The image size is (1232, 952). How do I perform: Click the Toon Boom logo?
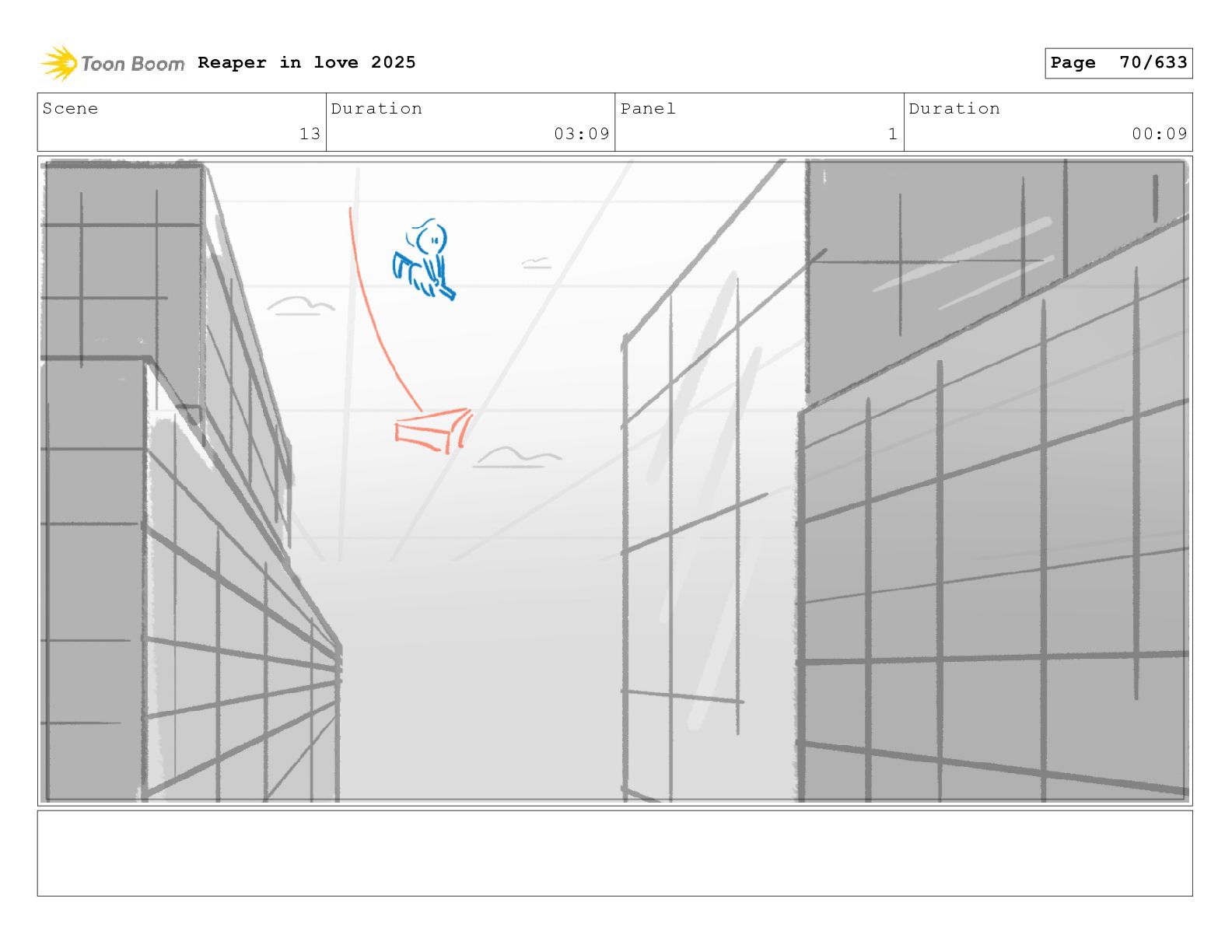point(113,63)
